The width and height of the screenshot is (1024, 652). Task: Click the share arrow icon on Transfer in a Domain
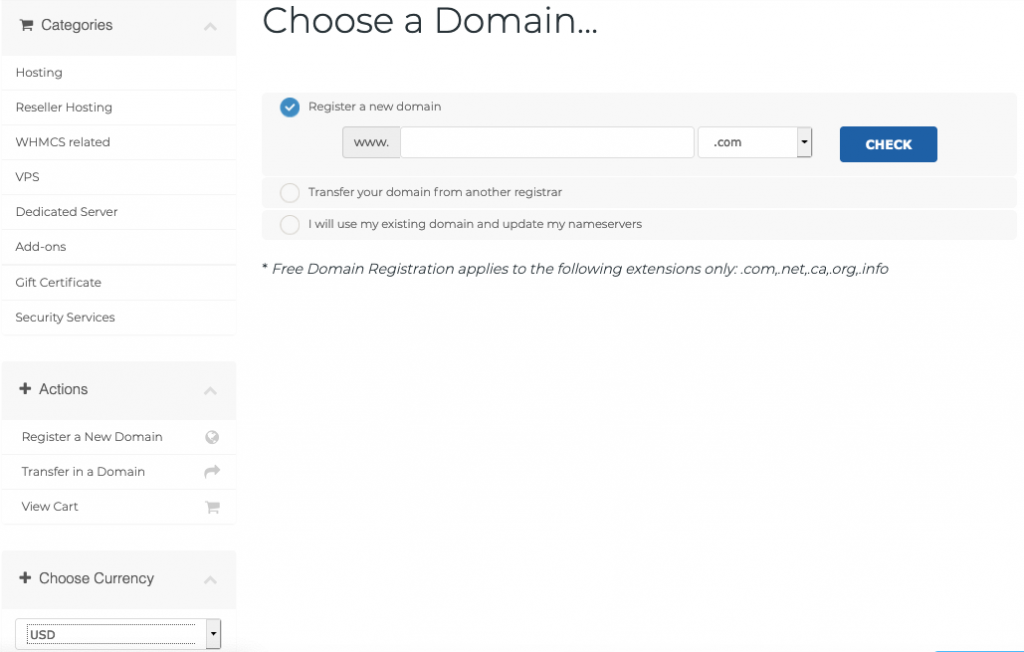(212, 472)
